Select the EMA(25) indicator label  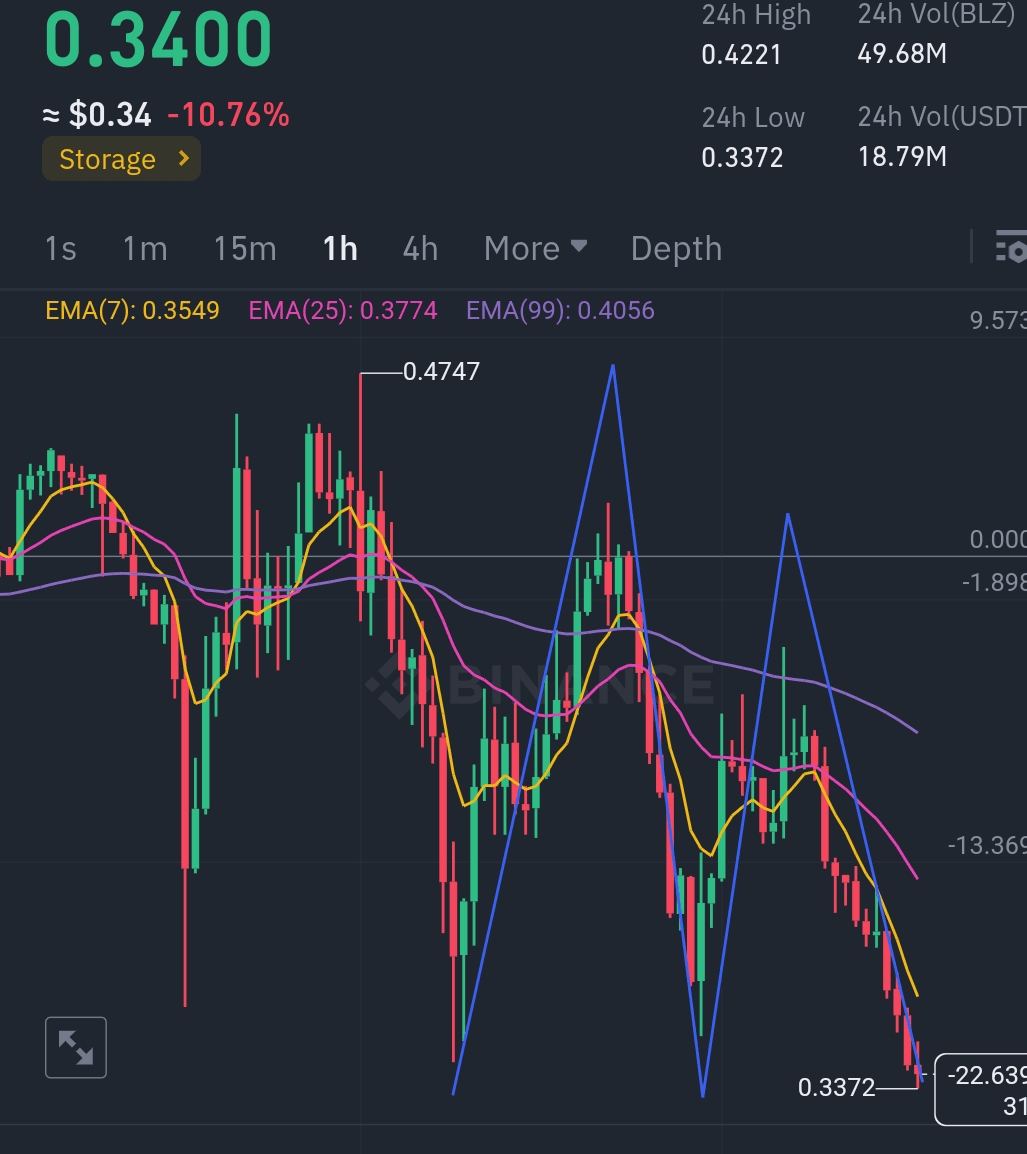[343, 310]
